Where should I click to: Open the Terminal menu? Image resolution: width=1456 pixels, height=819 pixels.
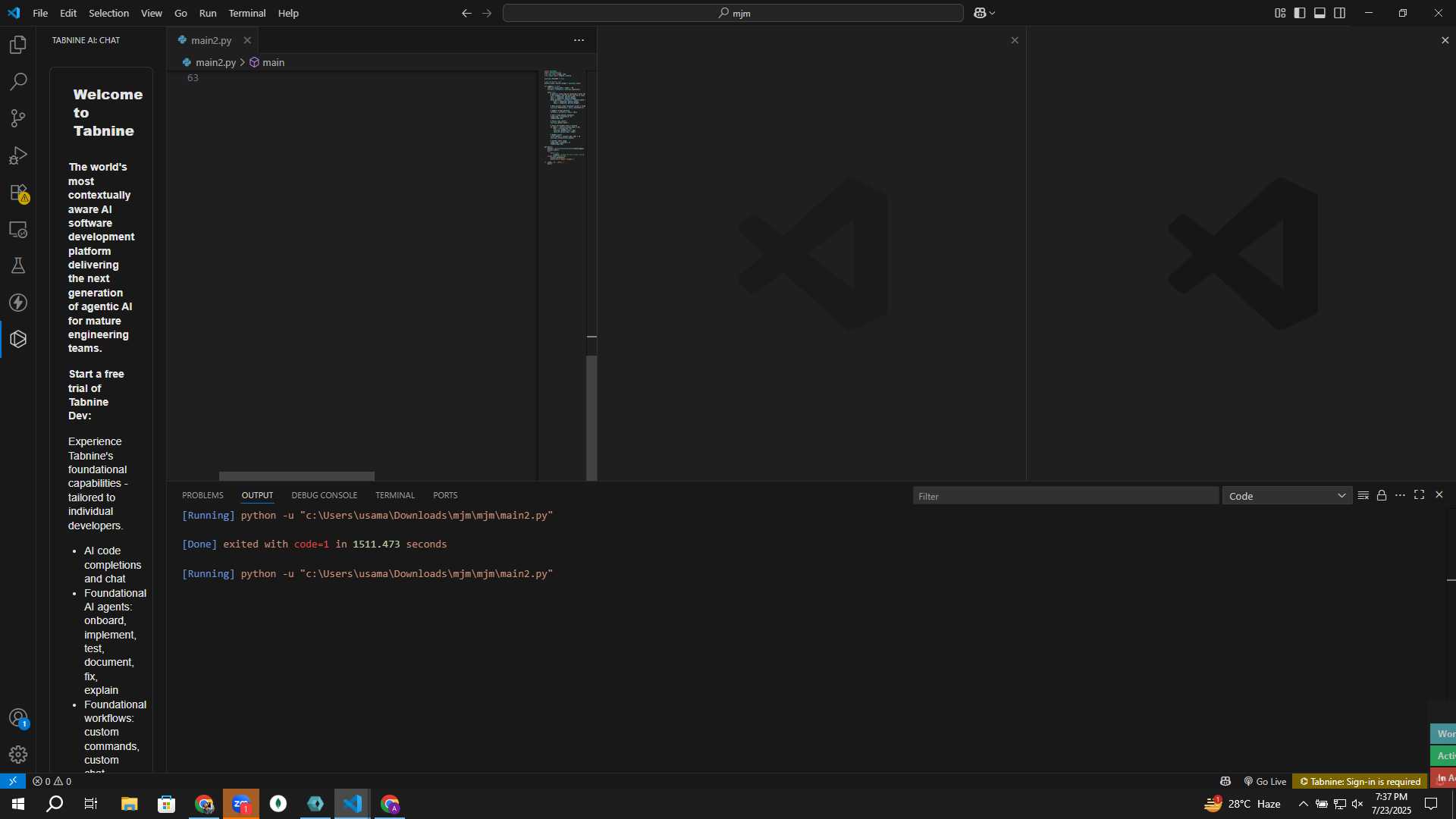[247, 13]
